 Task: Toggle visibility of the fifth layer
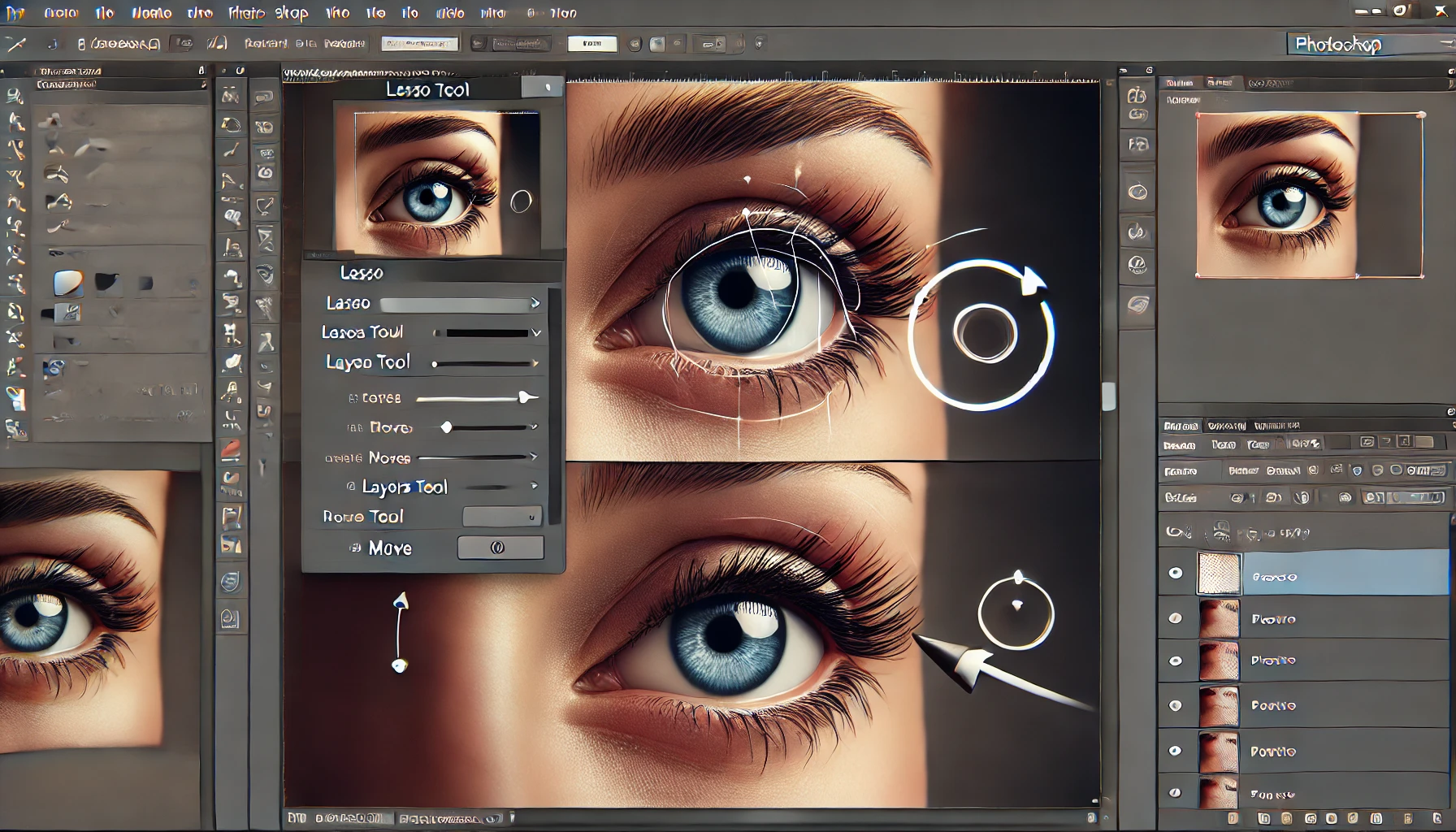(1176, 751)
